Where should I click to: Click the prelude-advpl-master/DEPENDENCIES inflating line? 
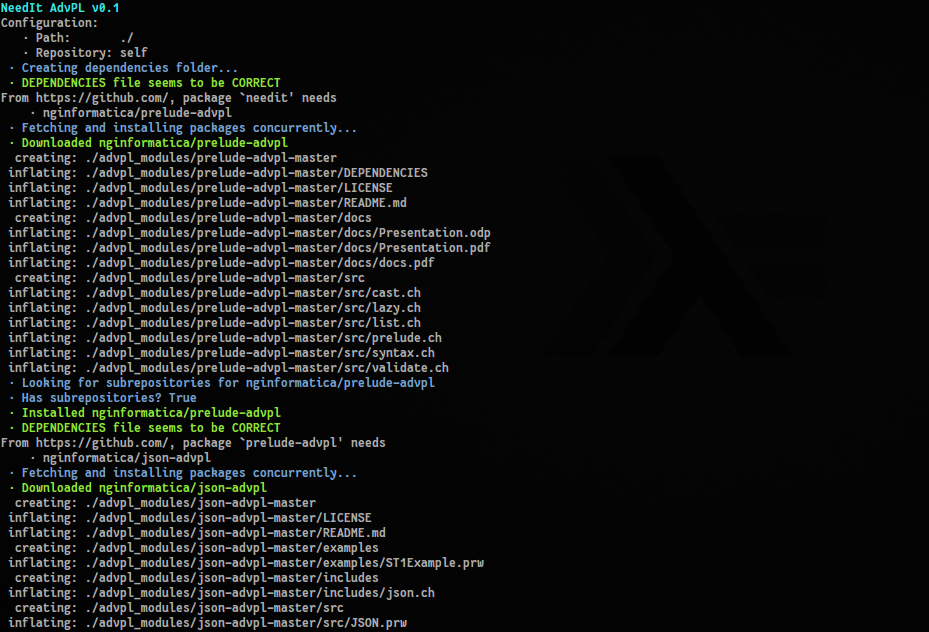217,173
